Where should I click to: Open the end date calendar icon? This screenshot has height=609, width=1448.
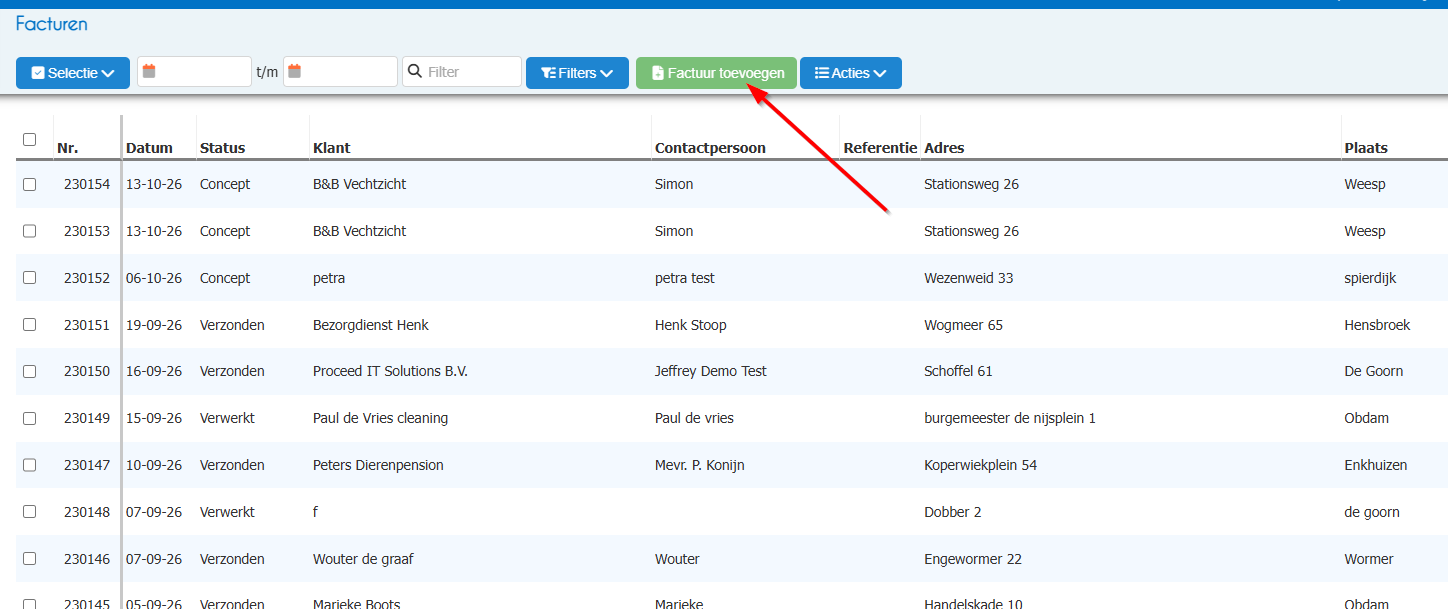[x=295, y=72]
